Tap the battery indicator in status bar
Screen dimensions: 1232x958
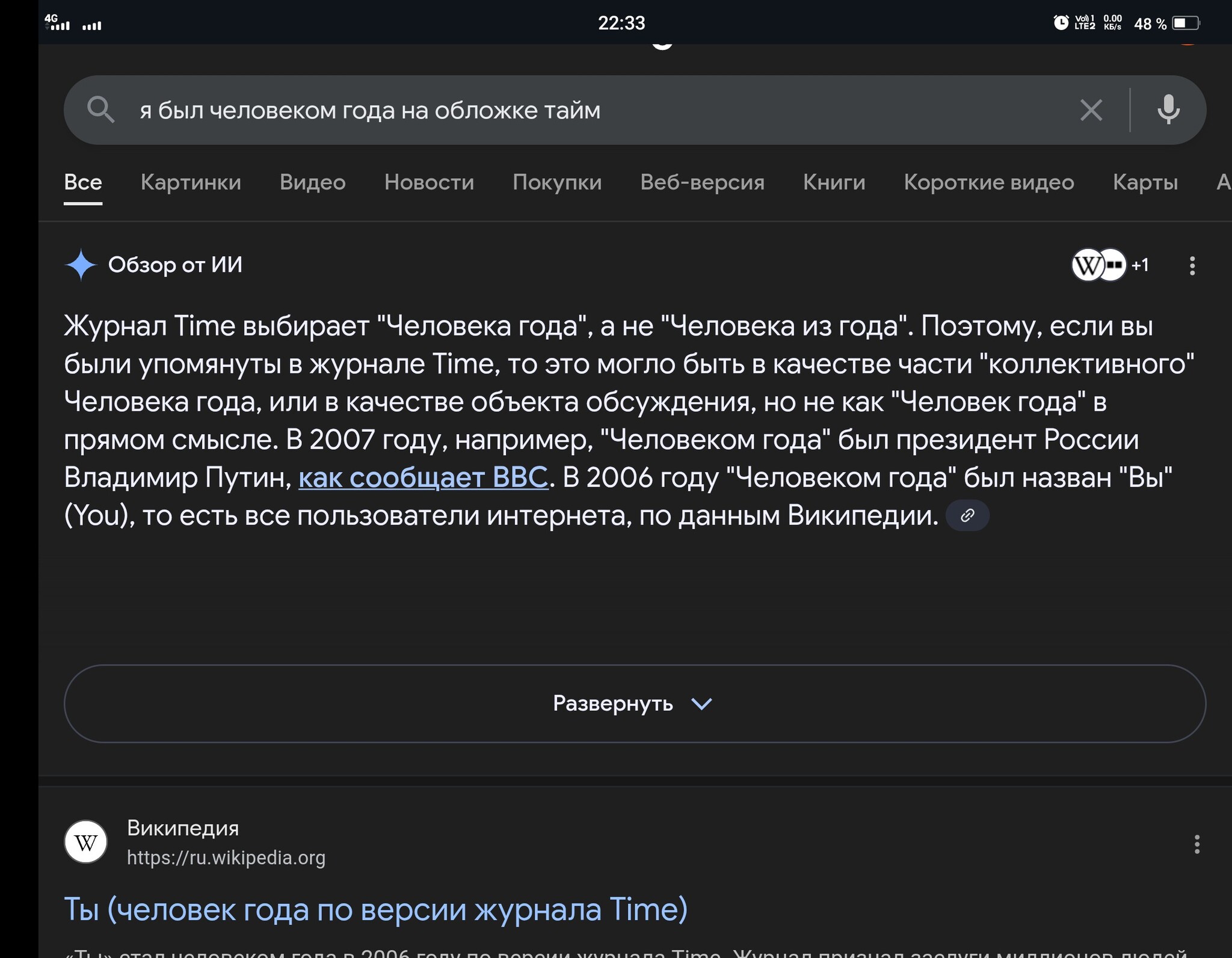click(1186, 23)
